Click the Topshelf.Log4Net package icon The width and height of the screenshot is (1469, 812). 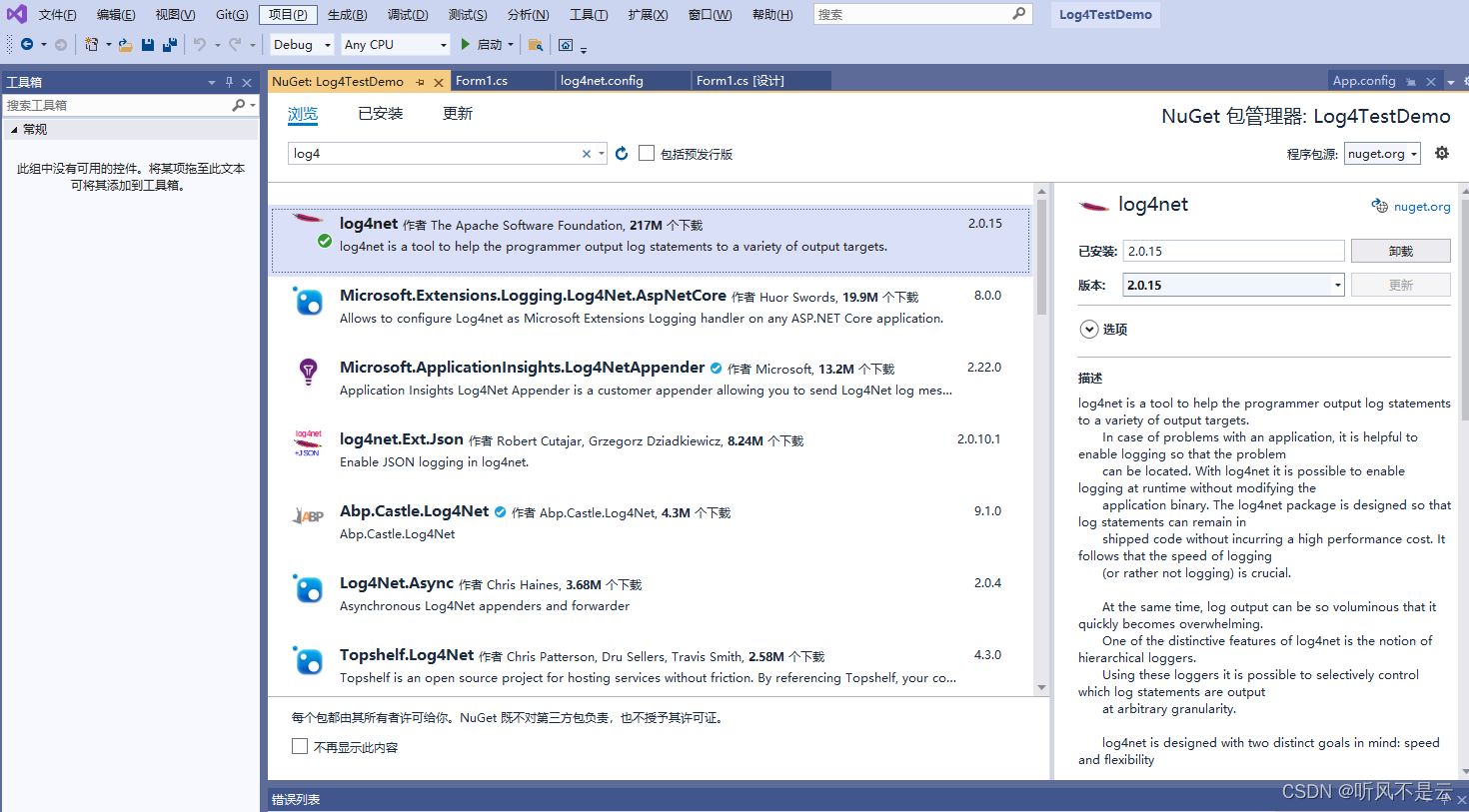(x=308, y=660)
